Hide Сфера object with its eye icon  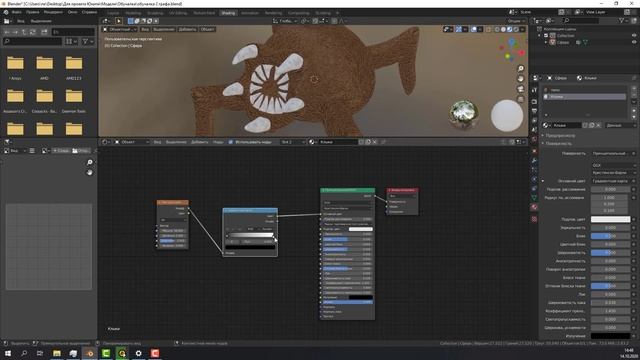click(634, 42)
